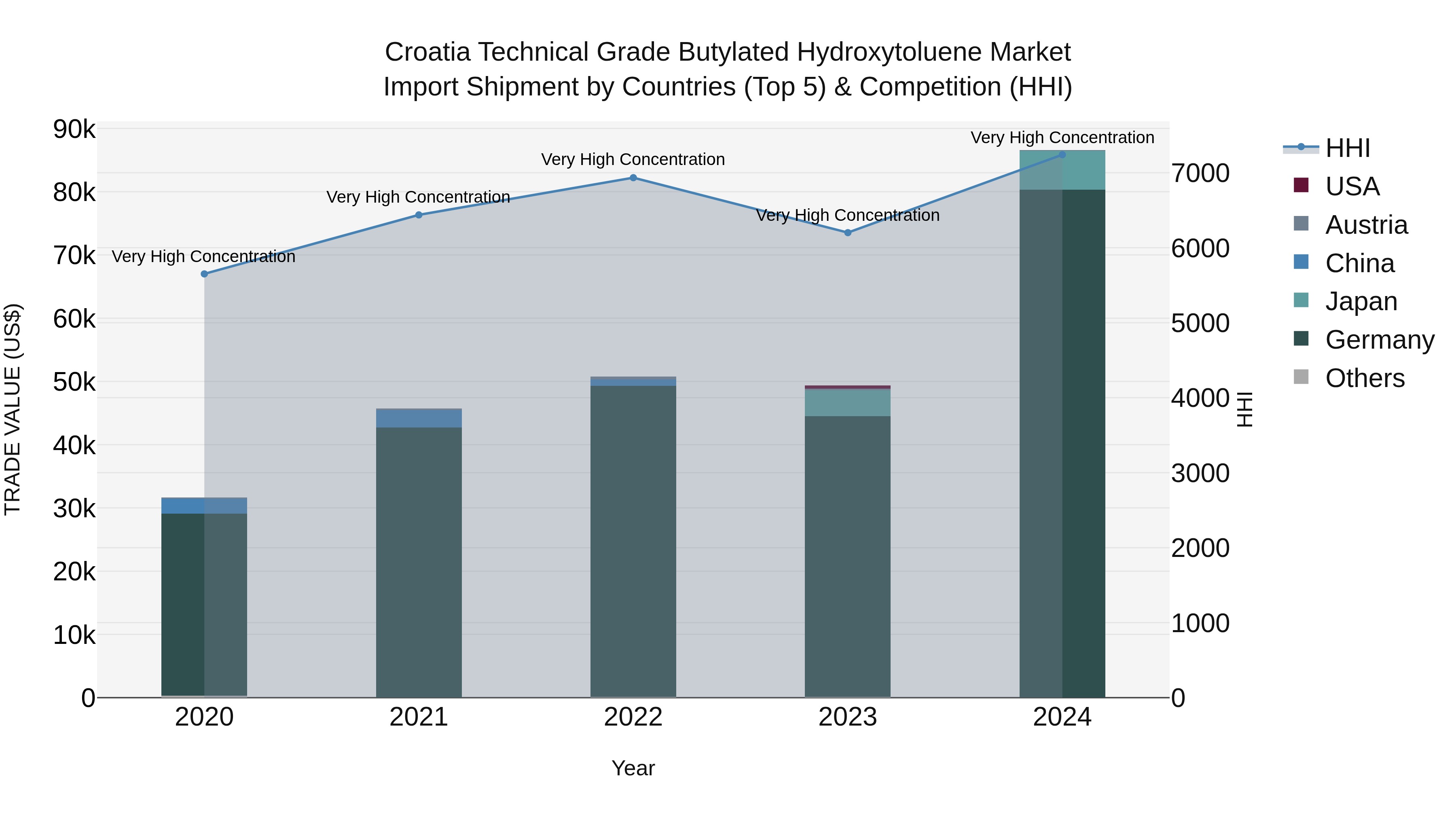Click the USA maroon color swatch
The height and width of the screenshot is (819, 1456).
1301,185
